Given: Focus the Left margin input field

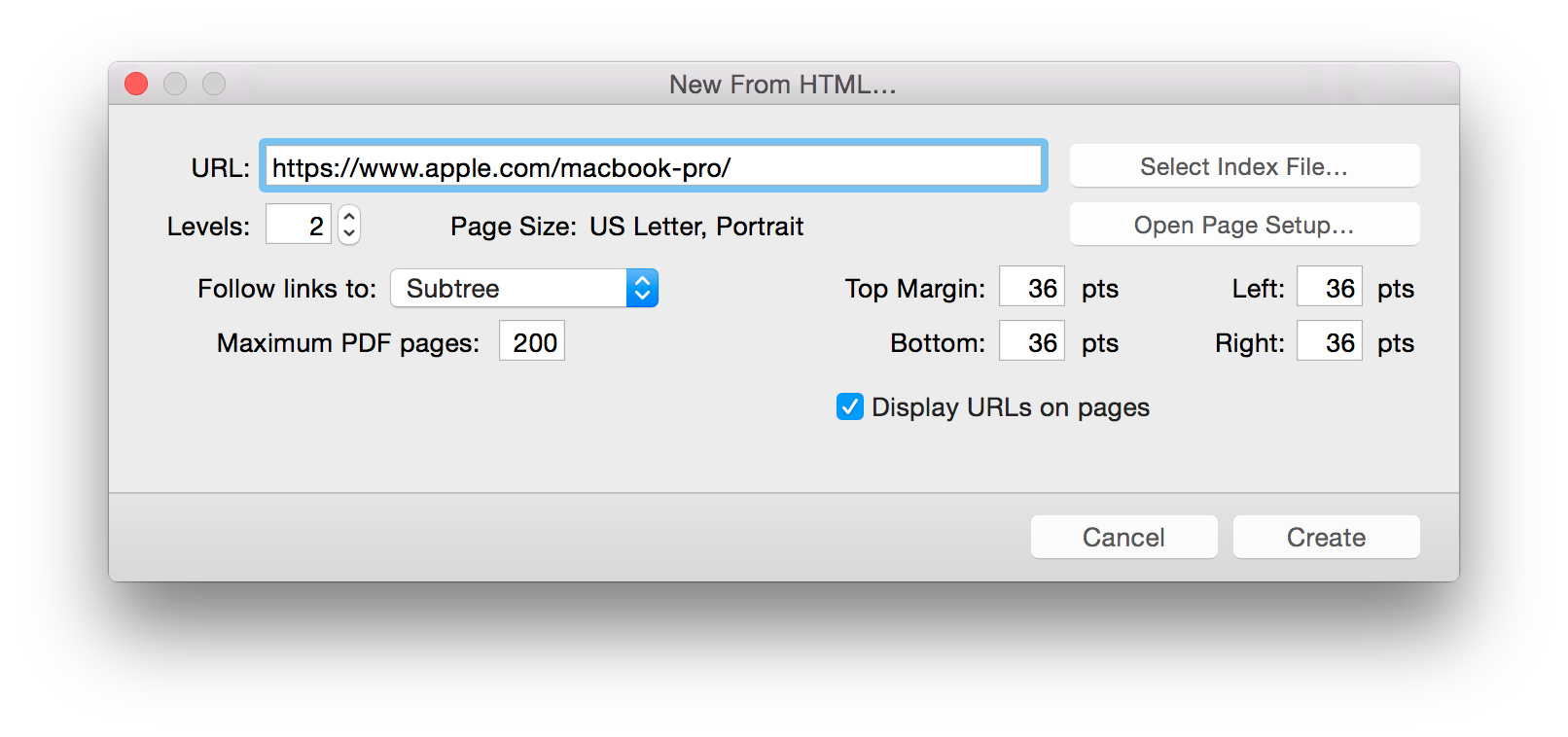Looking at the screenshot, I should [x=1330, y=288].
